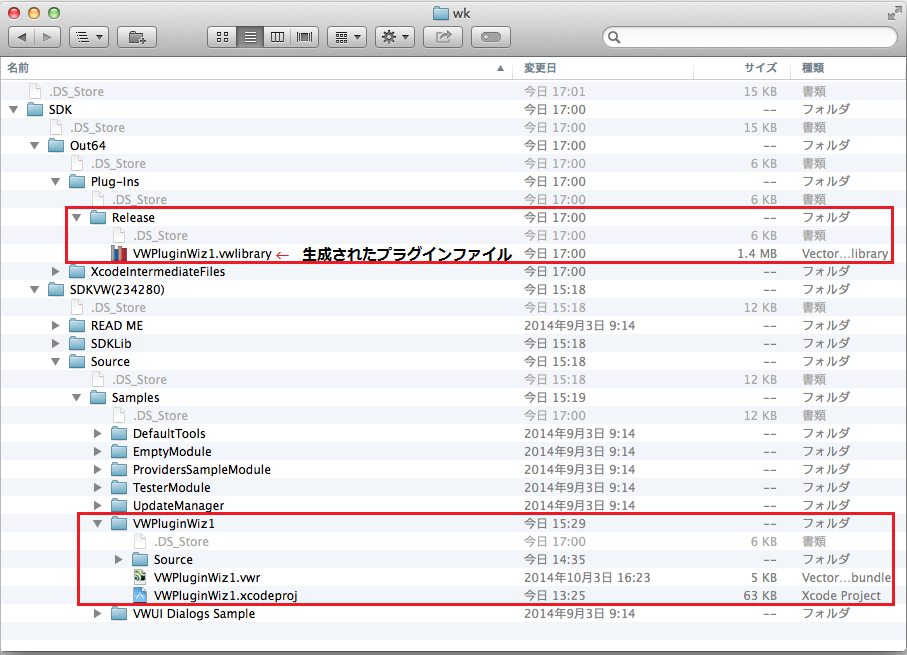Open the item arrangement dropdown

click(347, 38)
